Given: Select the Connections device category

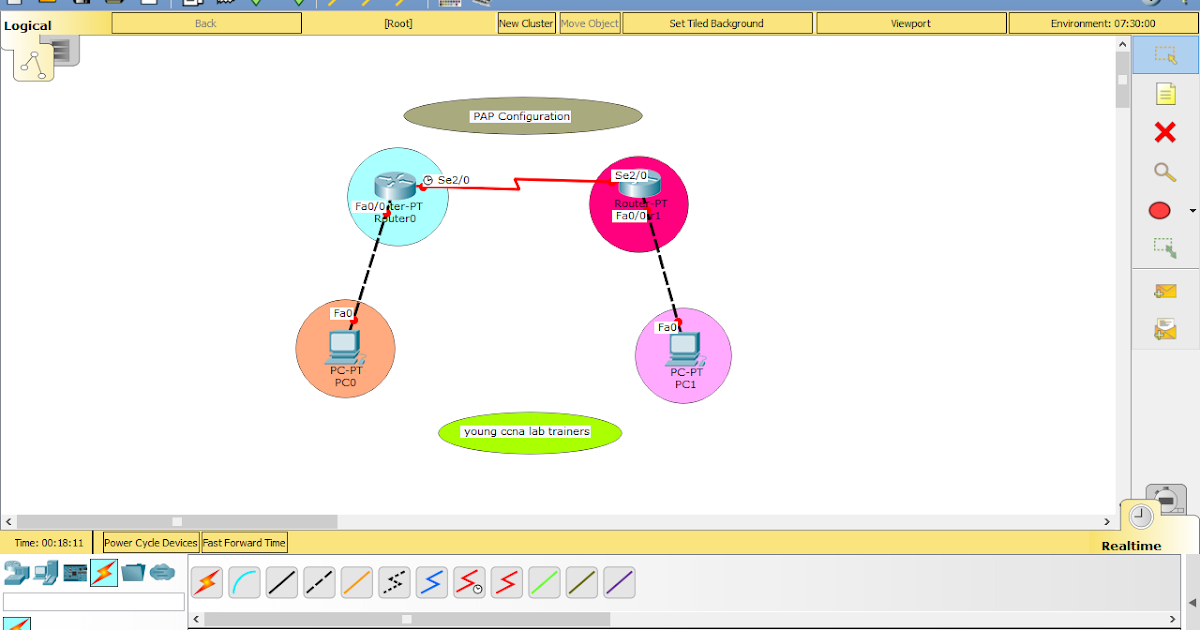Looking at the screenshot, I should coord(104,574).
